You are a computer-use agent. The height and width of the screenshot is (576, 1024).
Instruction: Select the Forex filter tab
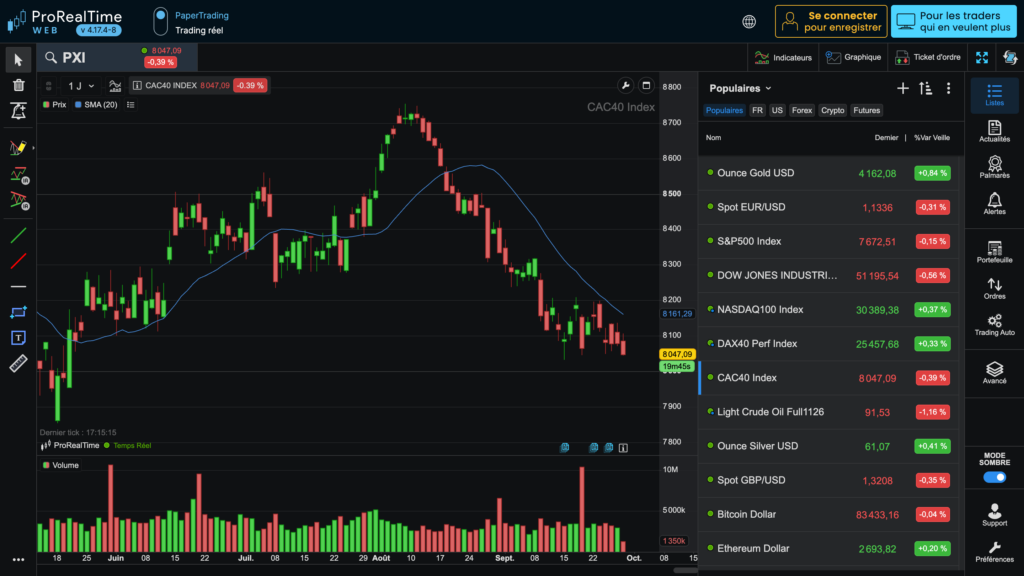click(x=802, y=110)
